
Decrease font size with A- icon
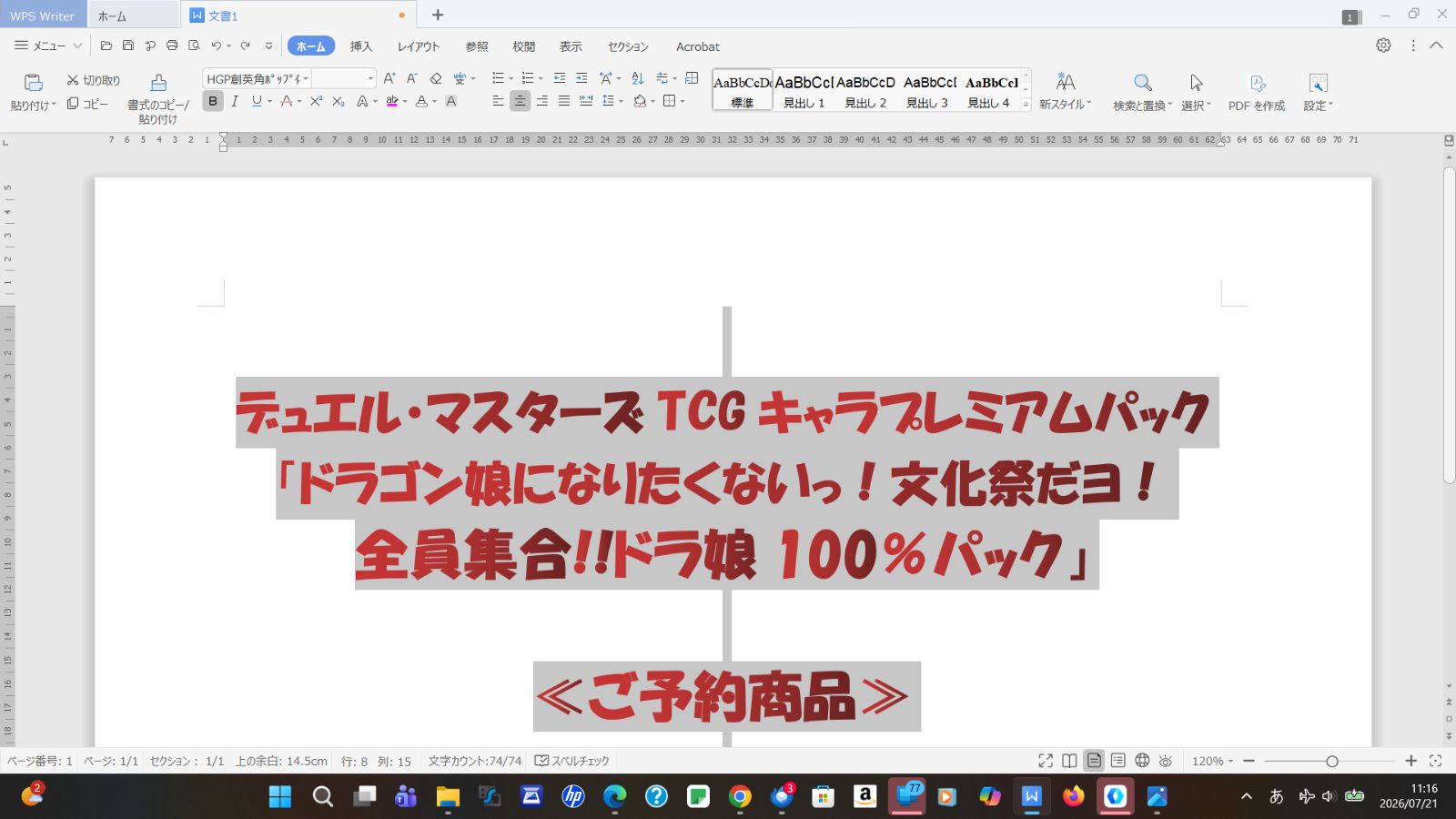tap(412, 78)
